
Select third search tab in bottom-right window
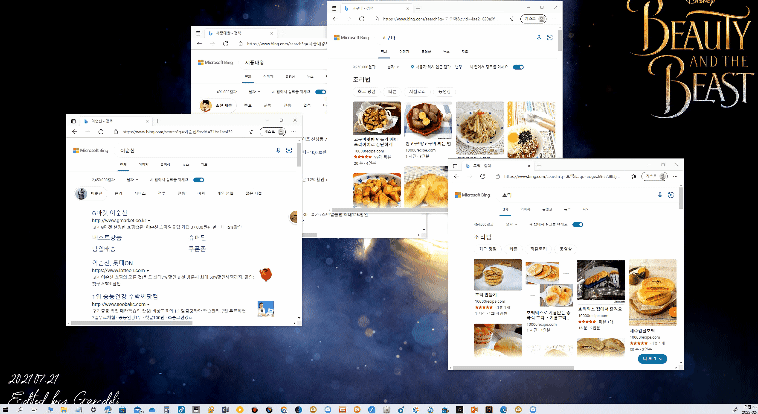[547, 209]
